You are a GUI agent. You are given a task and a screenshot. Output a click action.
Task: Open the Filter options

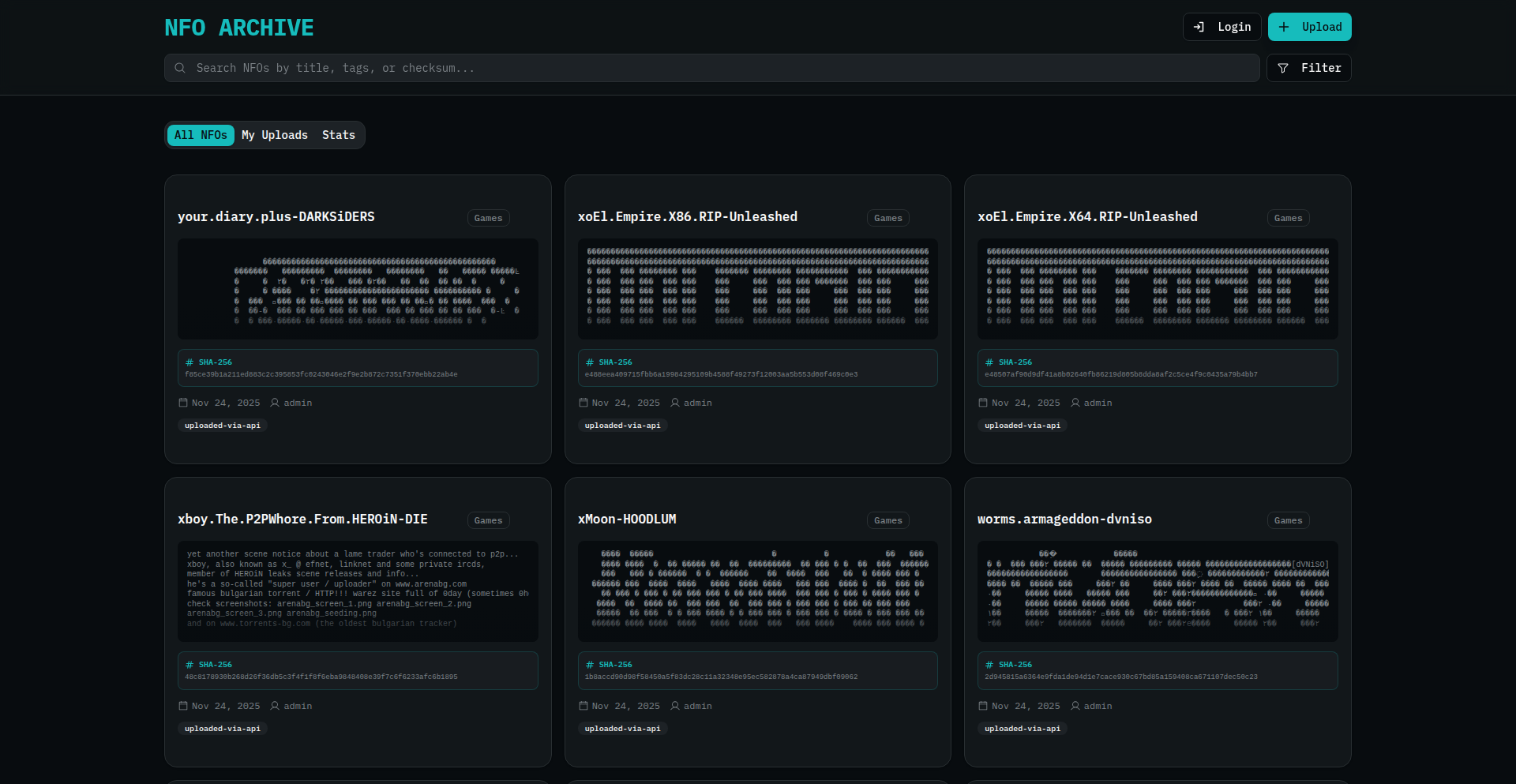pos(1308,68)
